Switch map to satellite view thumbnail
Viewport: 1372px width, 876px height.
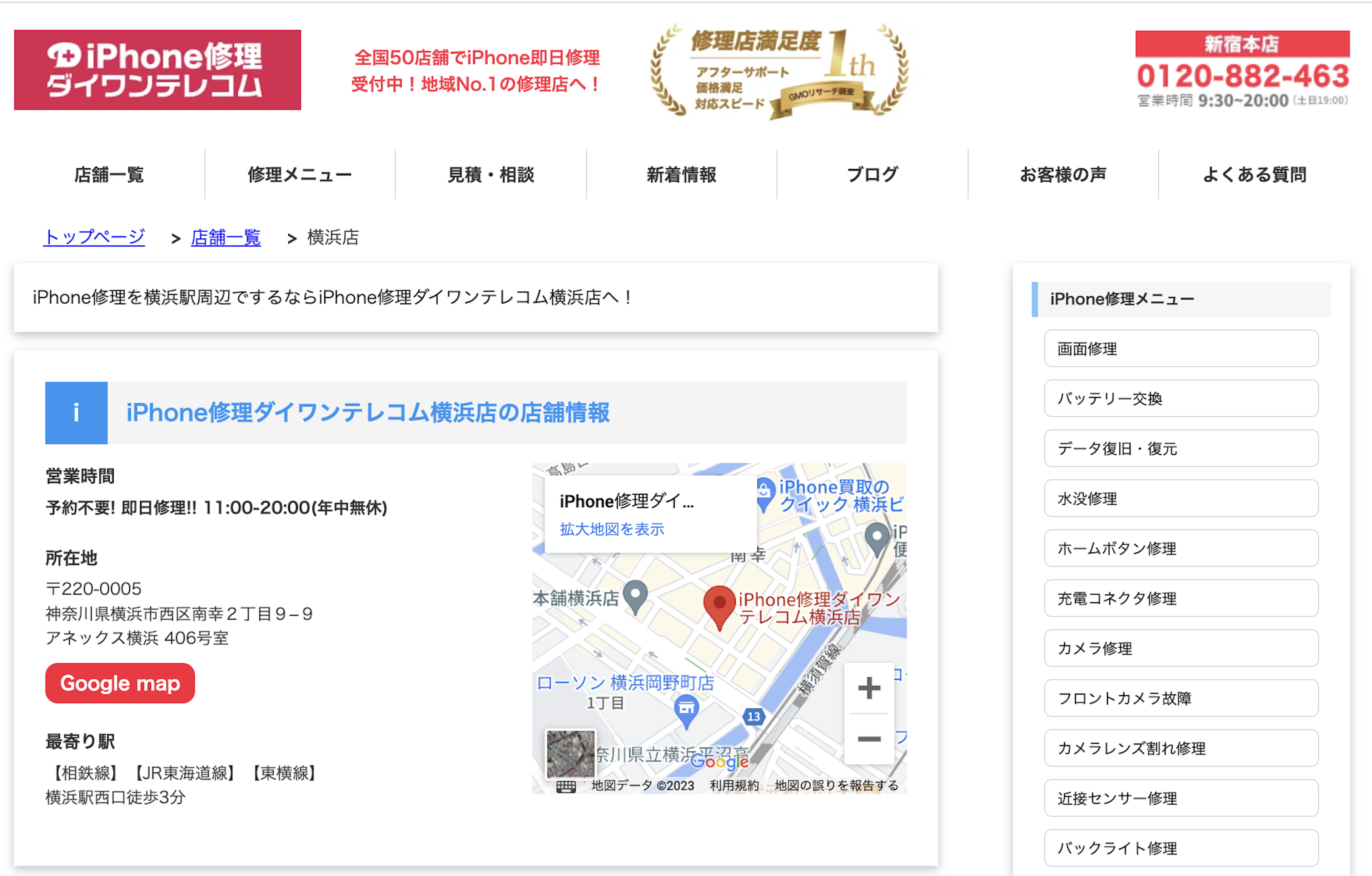tap(570, 753)
